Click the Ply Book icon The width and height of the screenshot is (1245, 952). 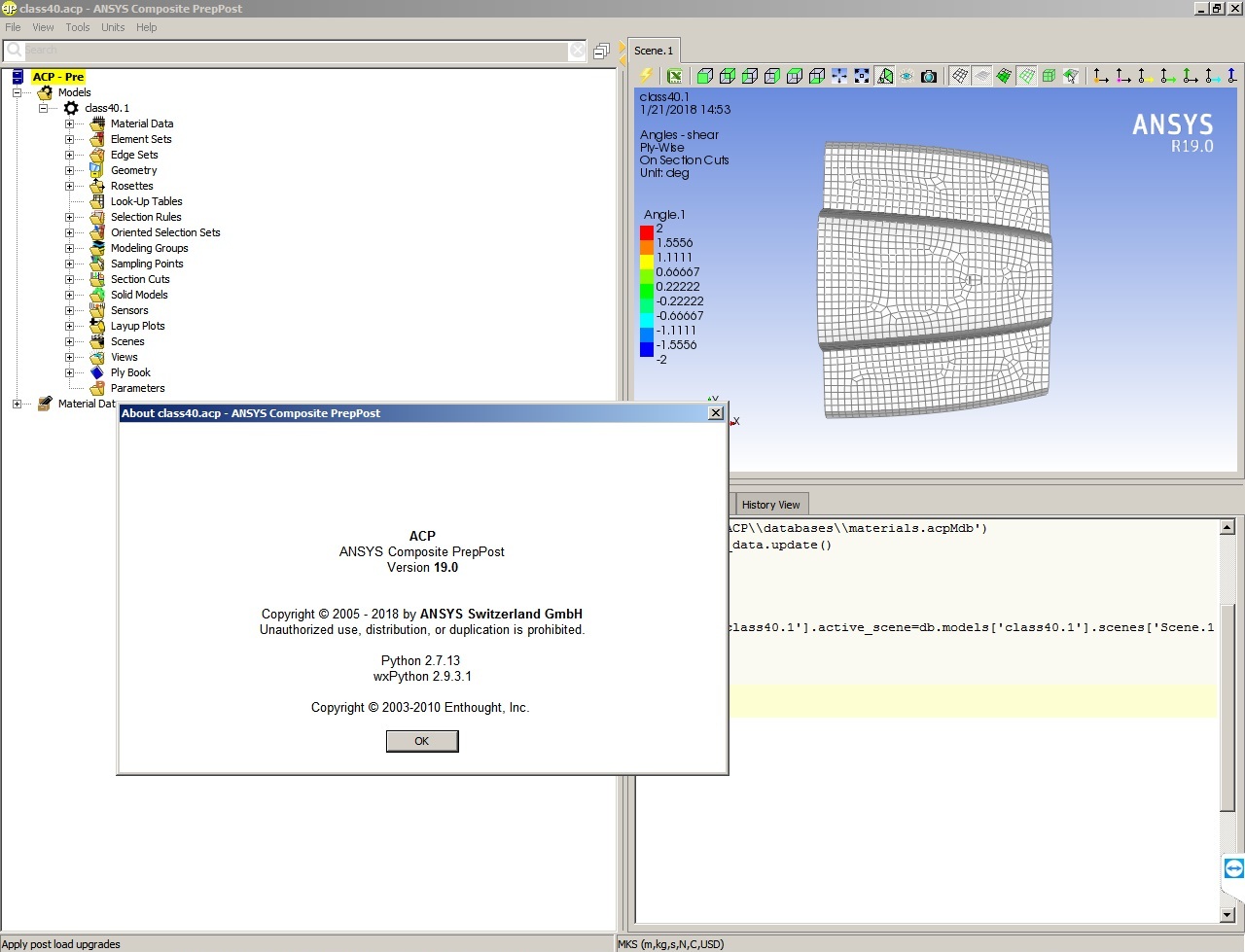point(97,372)
